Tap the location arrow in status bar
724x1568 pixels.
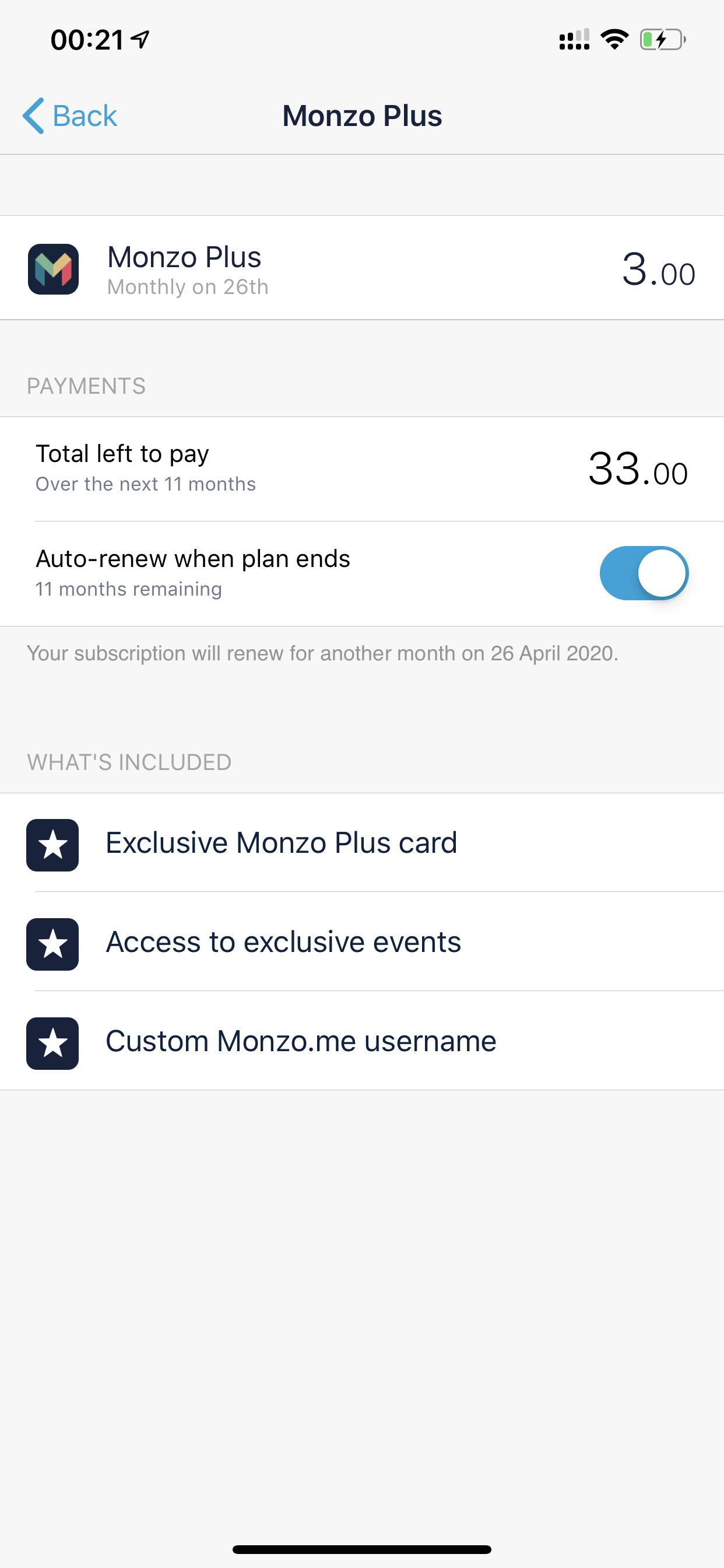tap(140, 40)
